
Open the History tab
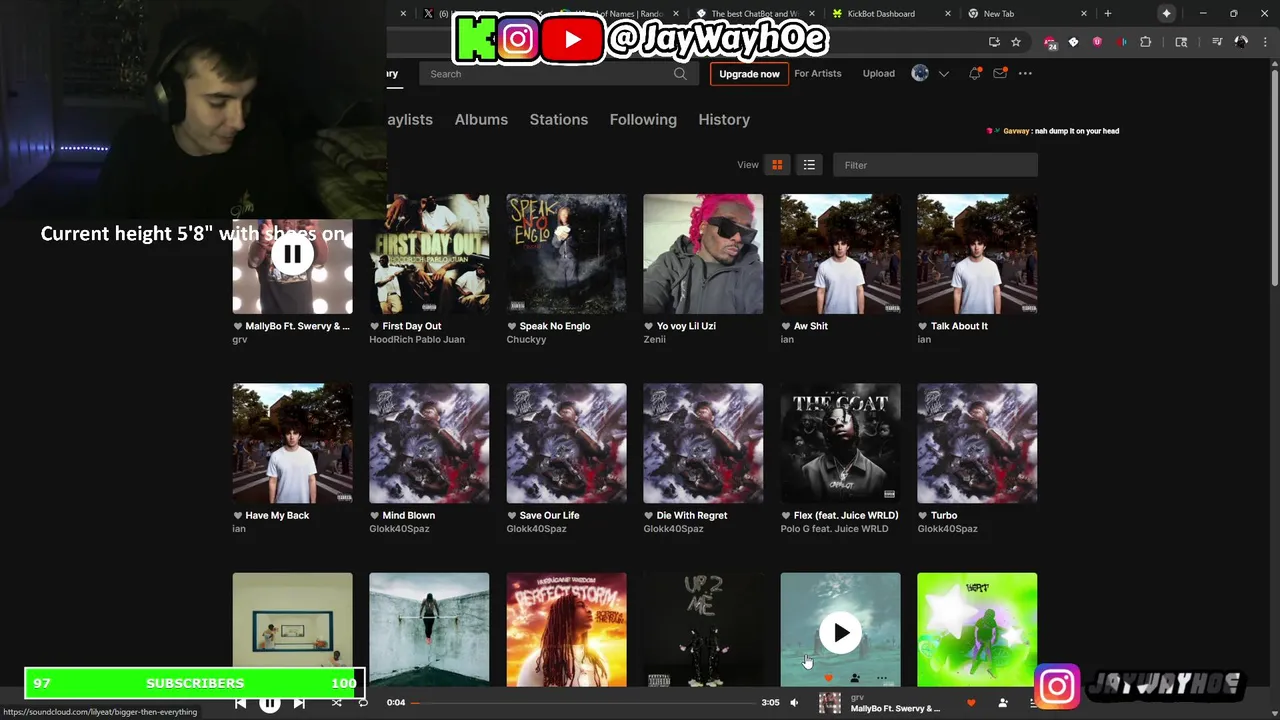pyautogui.click(x=724, y=119)
